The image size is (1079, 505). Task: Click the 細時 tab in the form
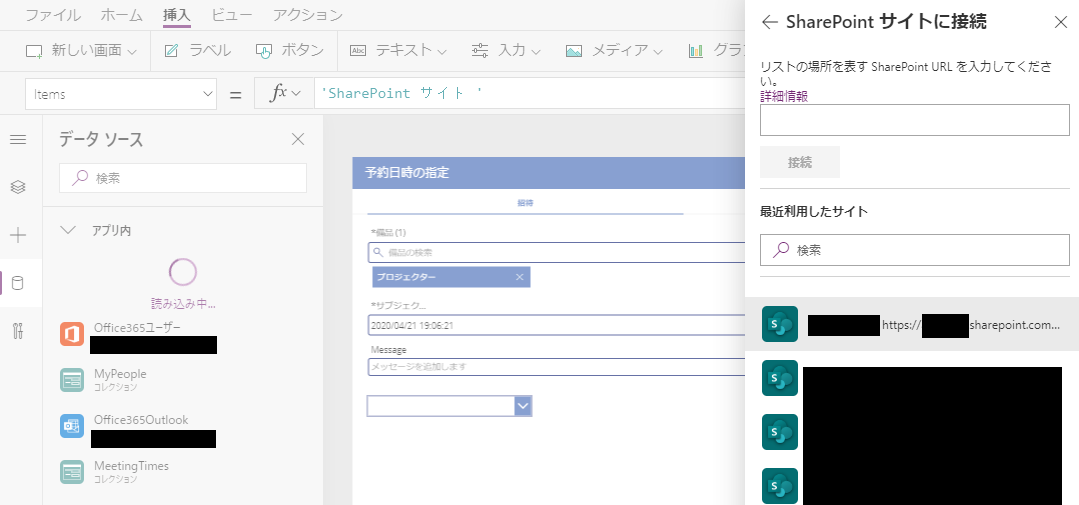pos(526,203)
